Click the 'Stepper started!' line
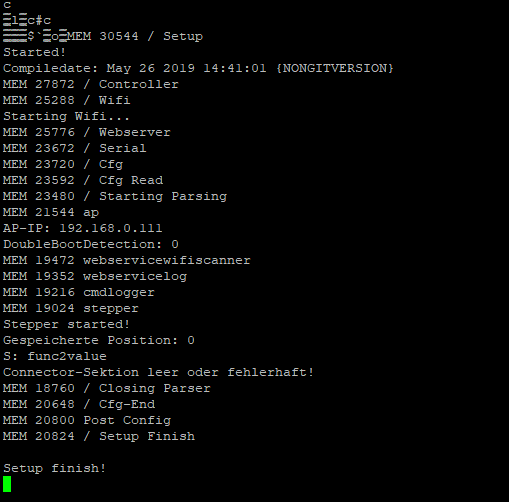509x502 pixels. click(66, 324)
